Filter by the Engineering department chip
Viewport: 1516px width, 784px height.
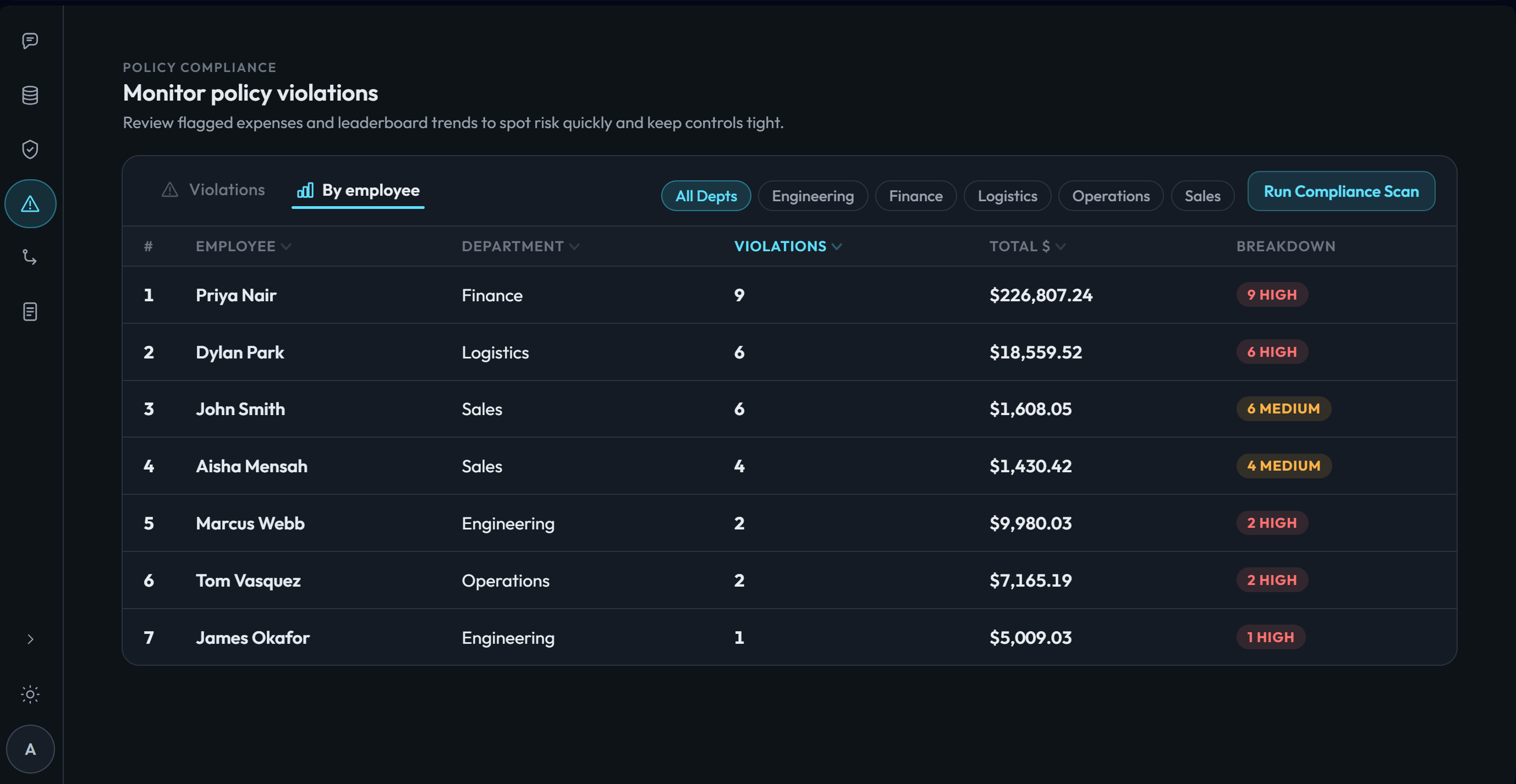click(812, 196)
